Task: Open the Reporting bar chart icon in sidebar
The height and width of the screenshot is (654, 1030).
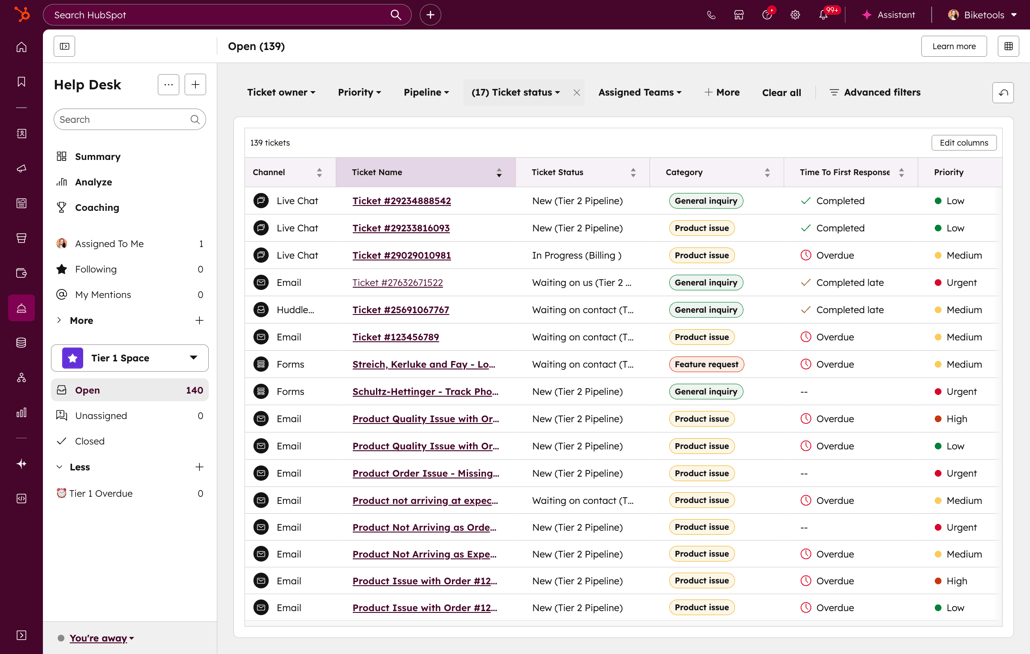Action: pyautogui.click(x=20, y=413)
